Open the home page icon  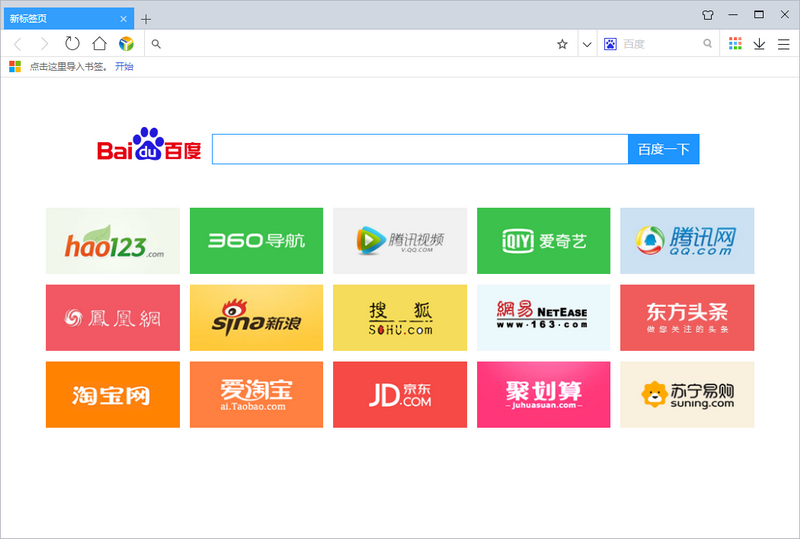coord(99,43)
